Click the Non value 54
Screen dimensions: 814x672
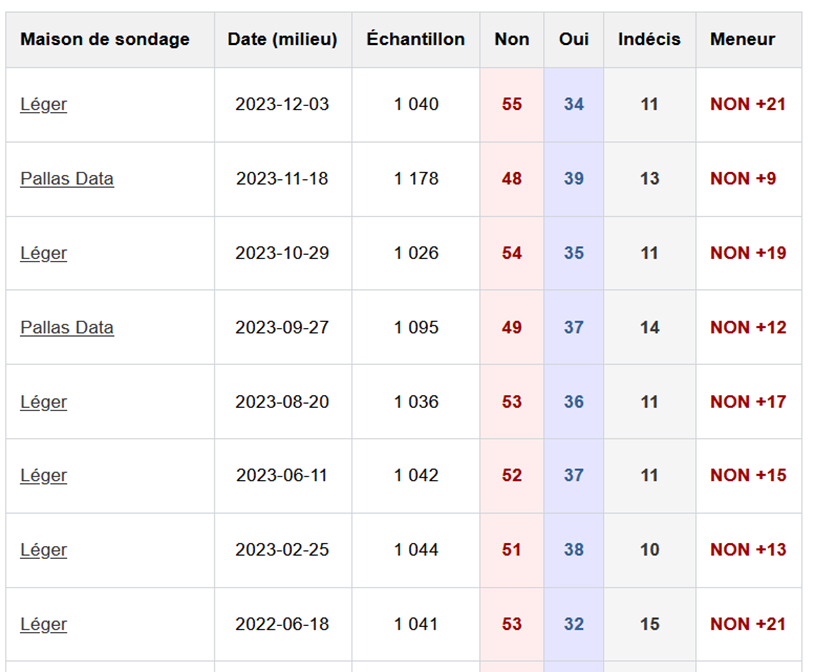(x=512, y=253)
